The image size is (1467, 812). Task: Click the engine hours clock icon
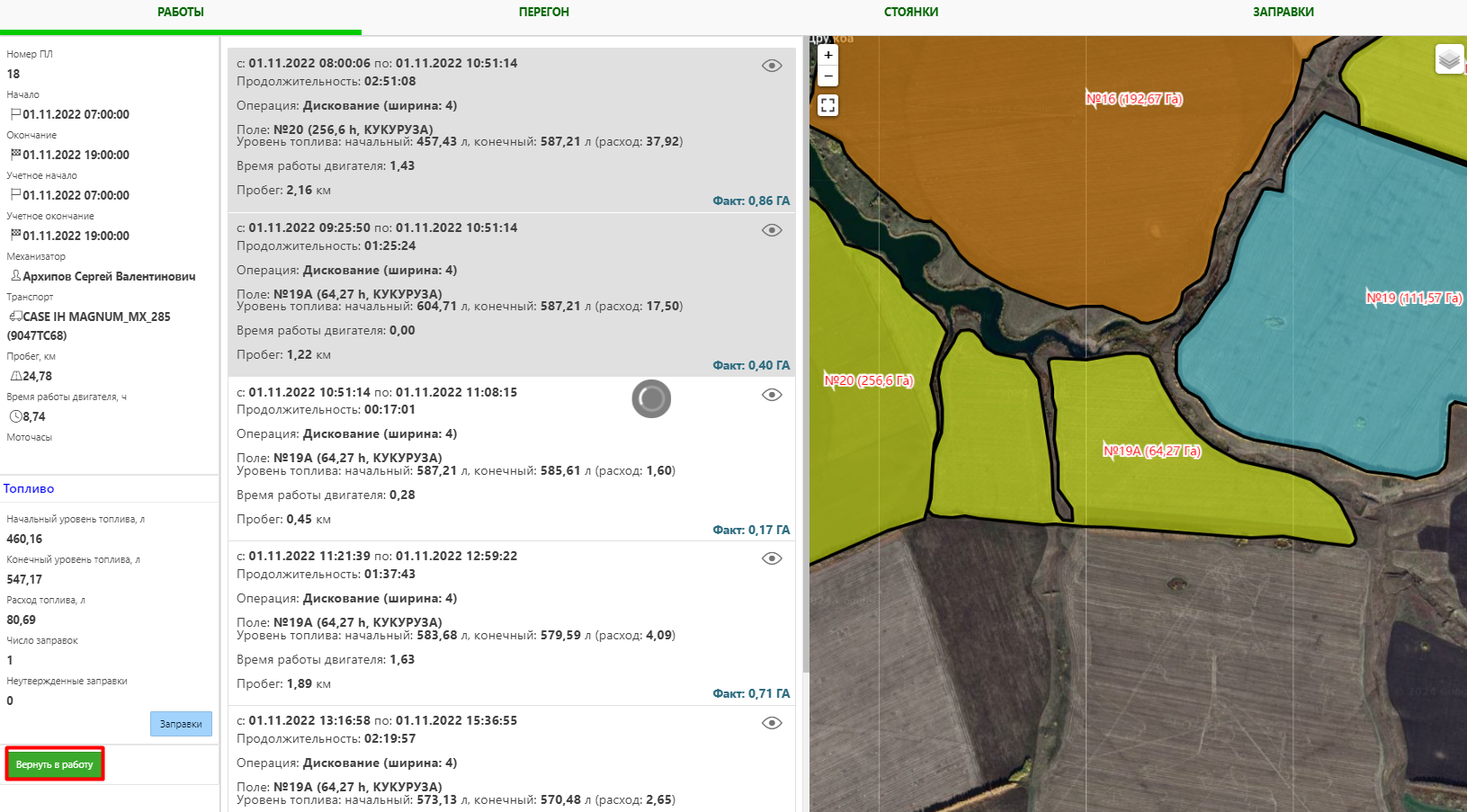[x=15, y=416]
